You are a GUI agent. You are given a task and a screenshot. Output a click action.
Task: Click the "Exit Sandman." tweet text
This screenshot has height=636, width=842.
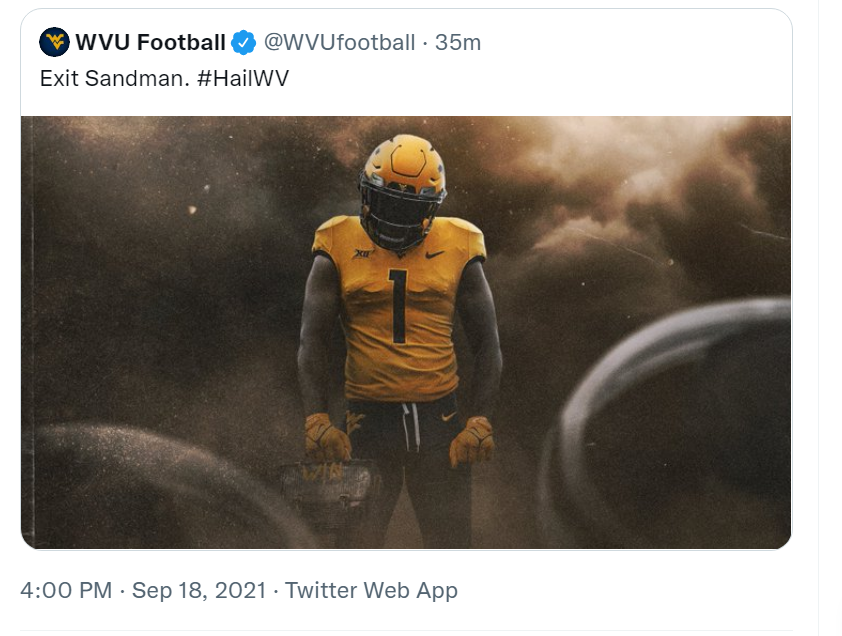click(x=114, y=78)
